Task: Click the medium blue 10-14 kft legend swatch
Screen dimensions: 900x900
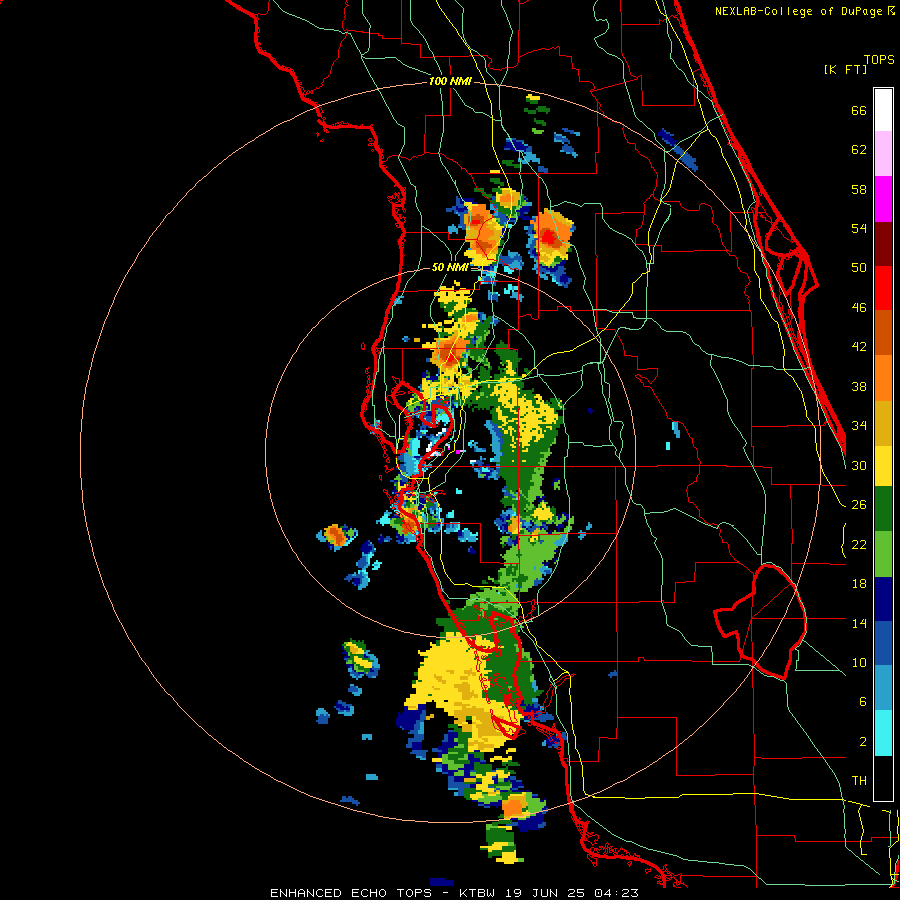Action: pos(883,643)
